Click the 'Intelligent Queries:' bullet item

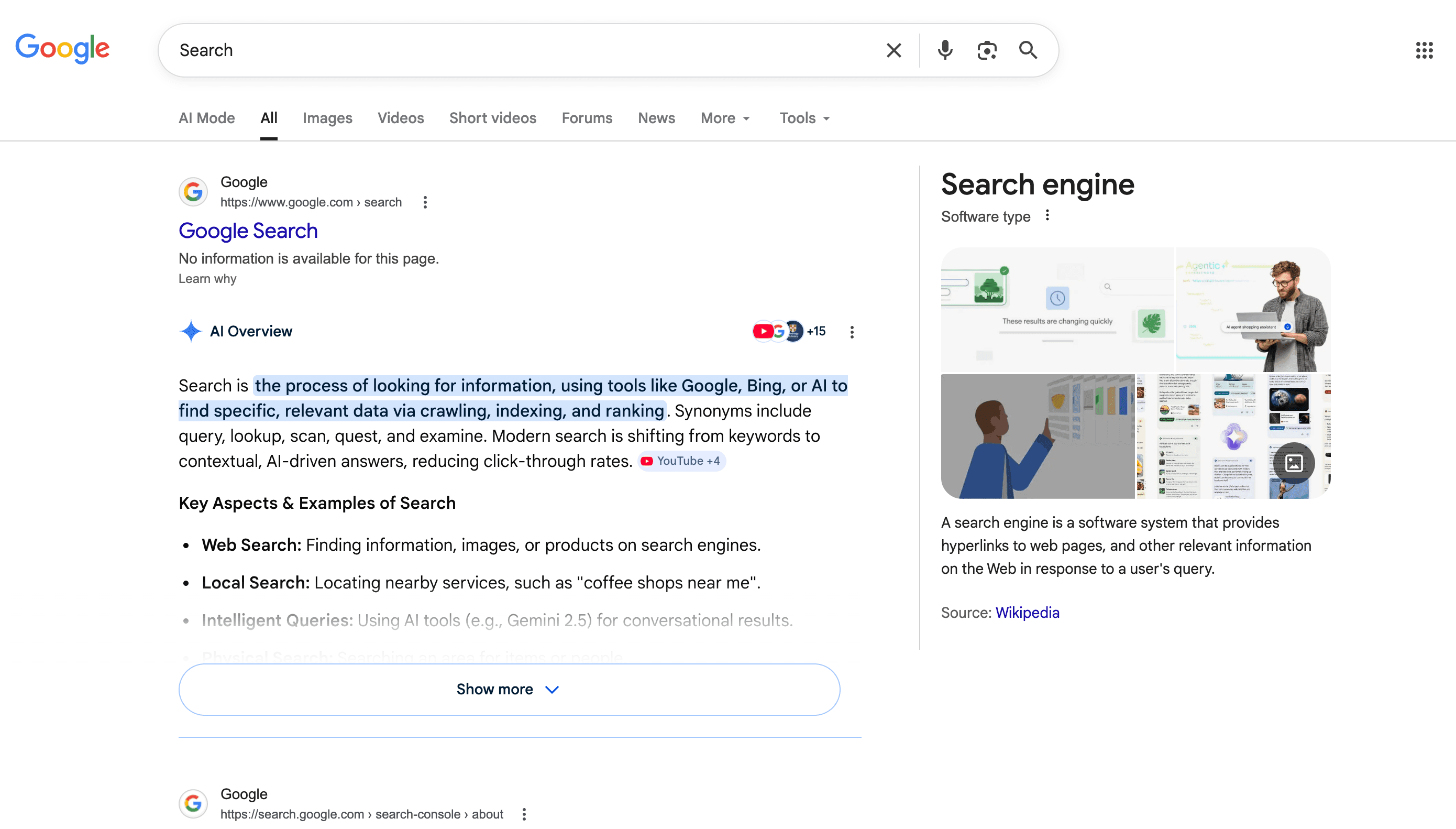click(497, 620)
